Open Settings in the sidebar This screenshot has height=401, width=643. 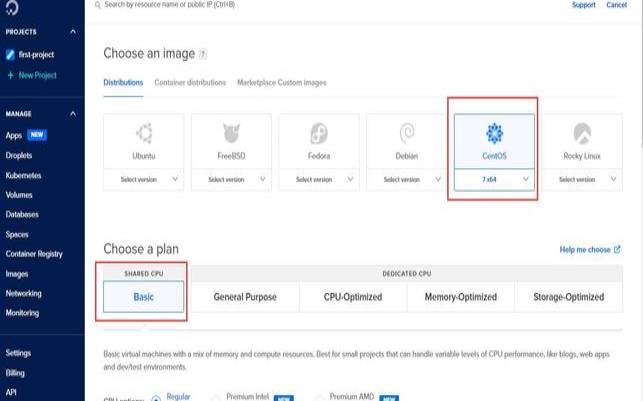coord(18,353)
